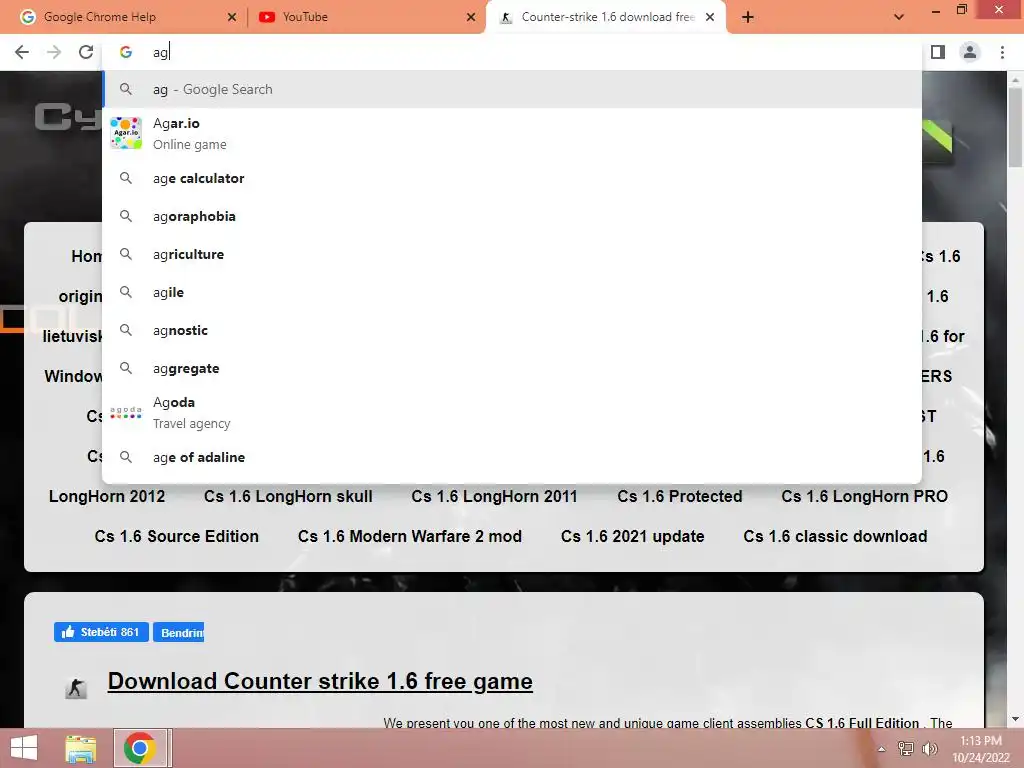Viewport: 1024px width, 768px height.
Task: Choose the Agoda Travel agency suggestion
Action: click(x=512, y=413)
